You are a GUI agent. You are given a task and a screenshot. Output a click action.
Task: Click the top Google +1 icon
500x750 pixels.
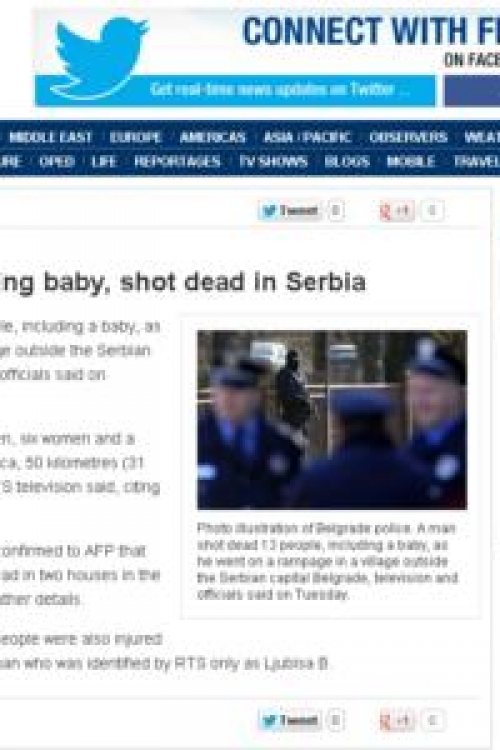[x=395, y=210]
